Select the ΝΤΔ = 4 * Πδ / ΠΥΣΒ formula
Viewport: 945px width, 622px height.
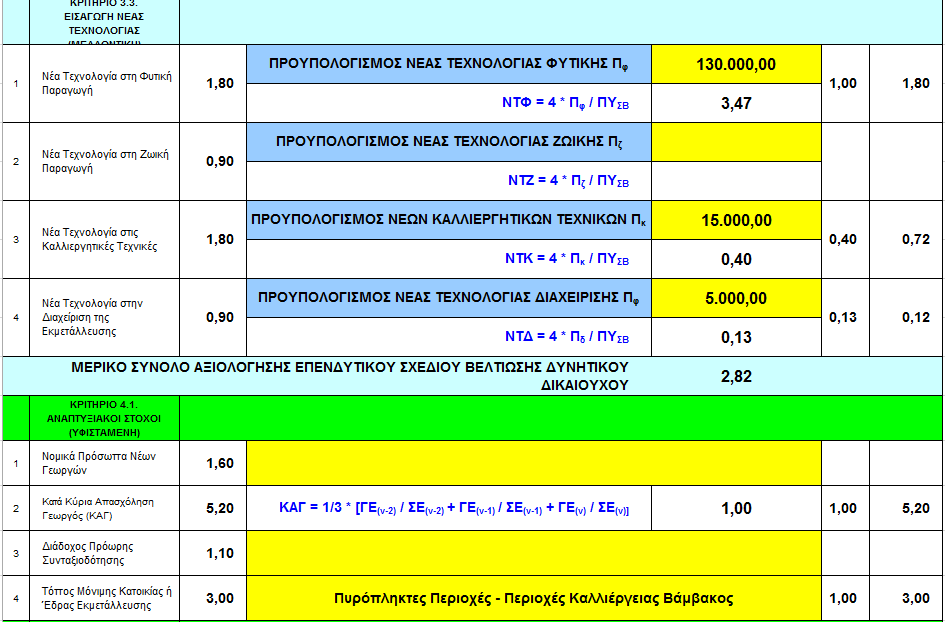pos(567,337)
